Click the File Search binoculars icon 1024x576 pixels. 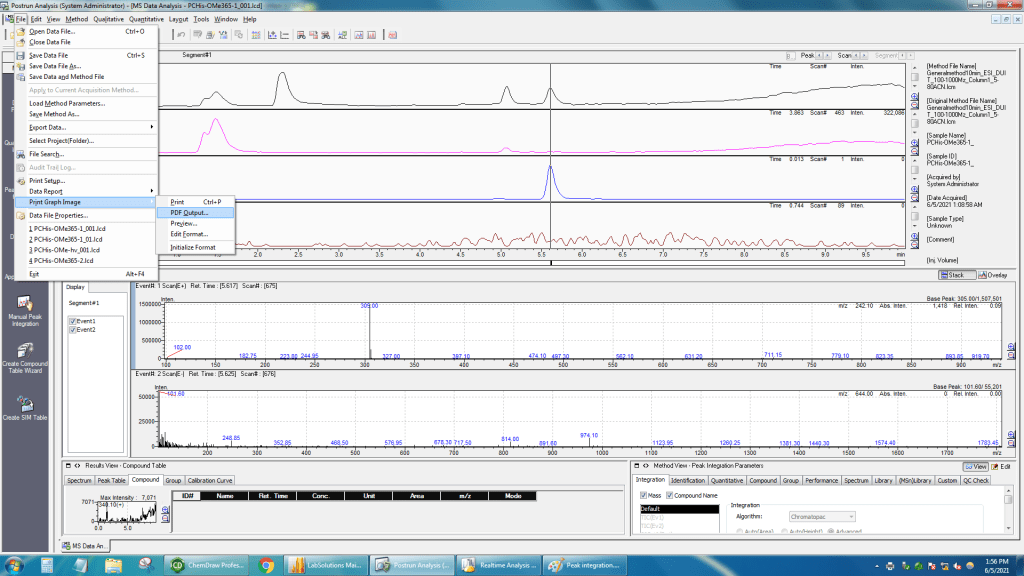[21, 154]
